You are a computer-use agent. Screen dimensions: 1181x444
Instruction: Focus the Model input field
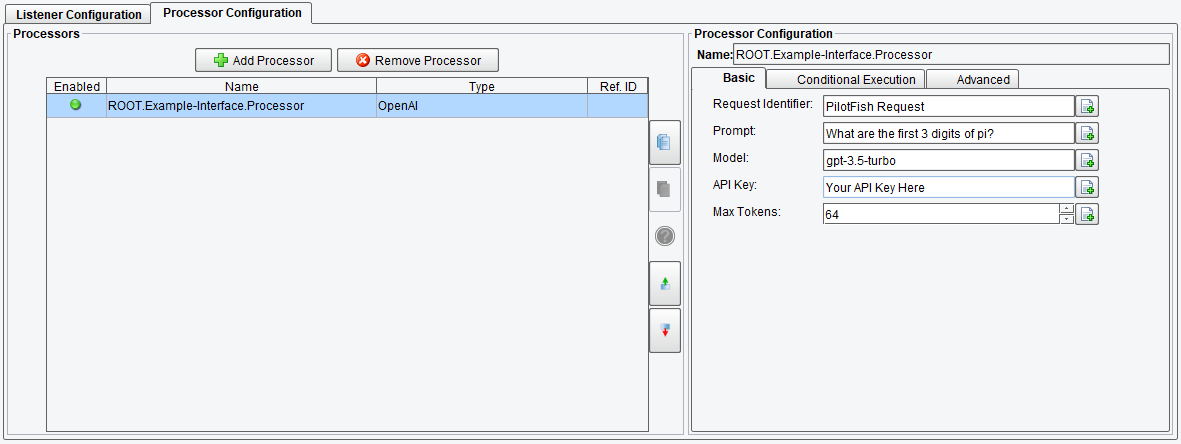pos(948,160)
